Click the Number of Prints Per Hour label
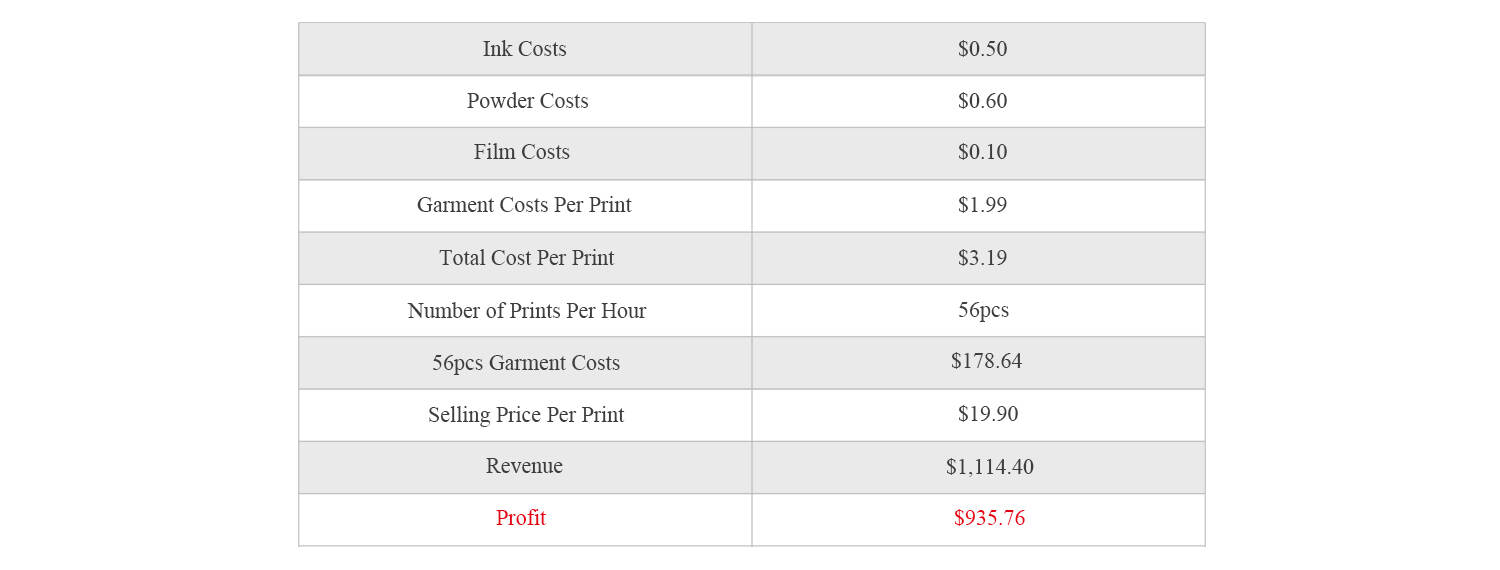 (x=527, y=311)
